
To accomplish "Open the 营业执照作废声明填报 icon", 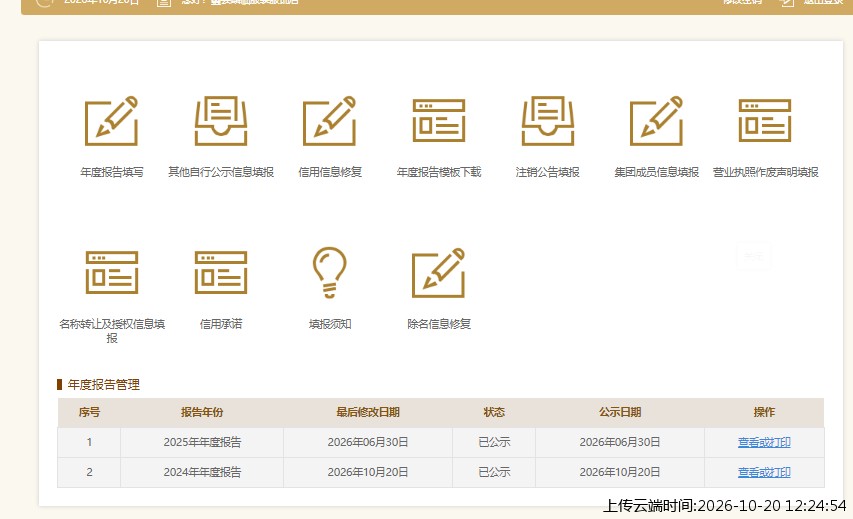I will tap(765, 121).
